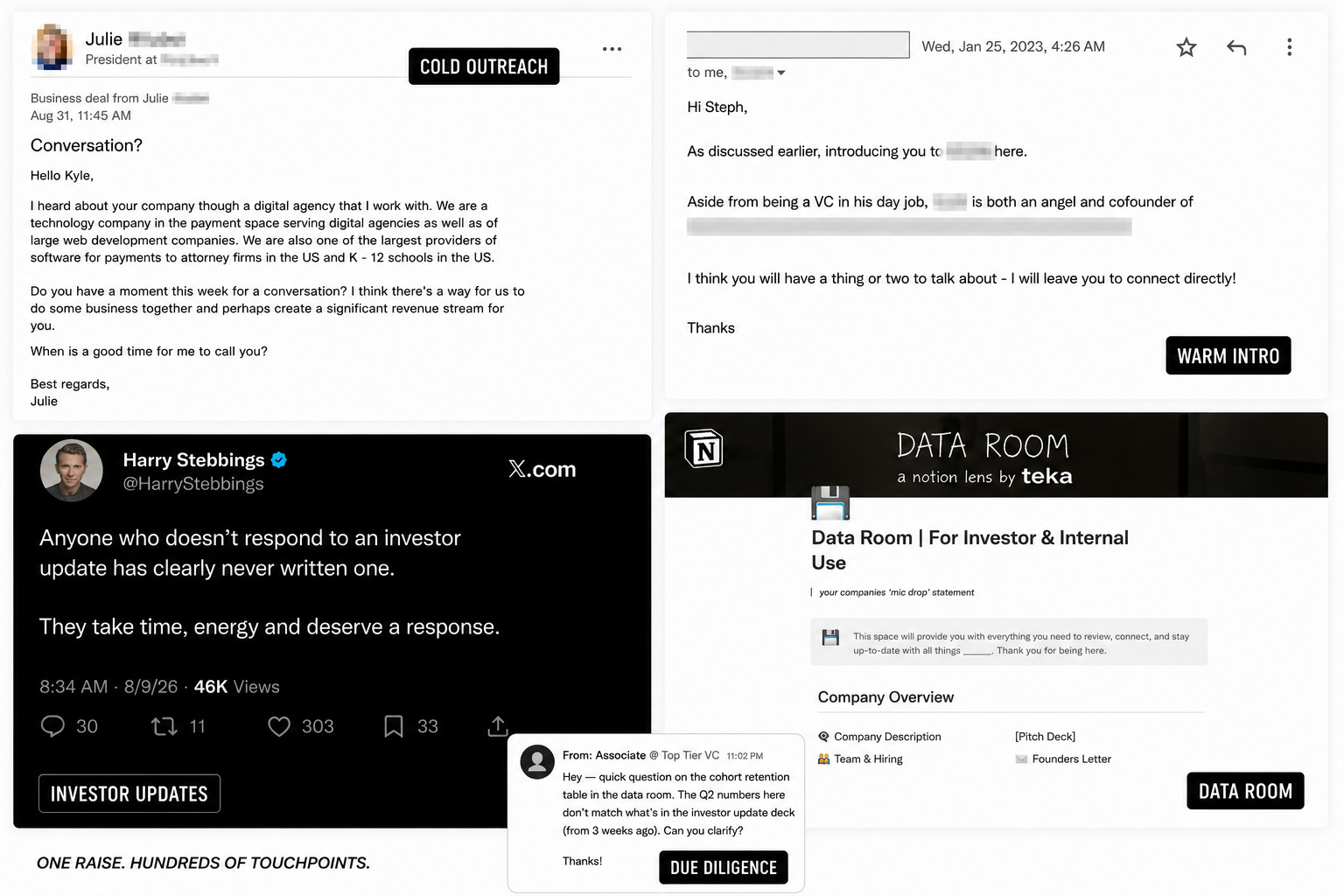This screenshot has height=896, width=1344.
Task: Open the three-dot menu on Julie's message
Action: coord(612,49)
